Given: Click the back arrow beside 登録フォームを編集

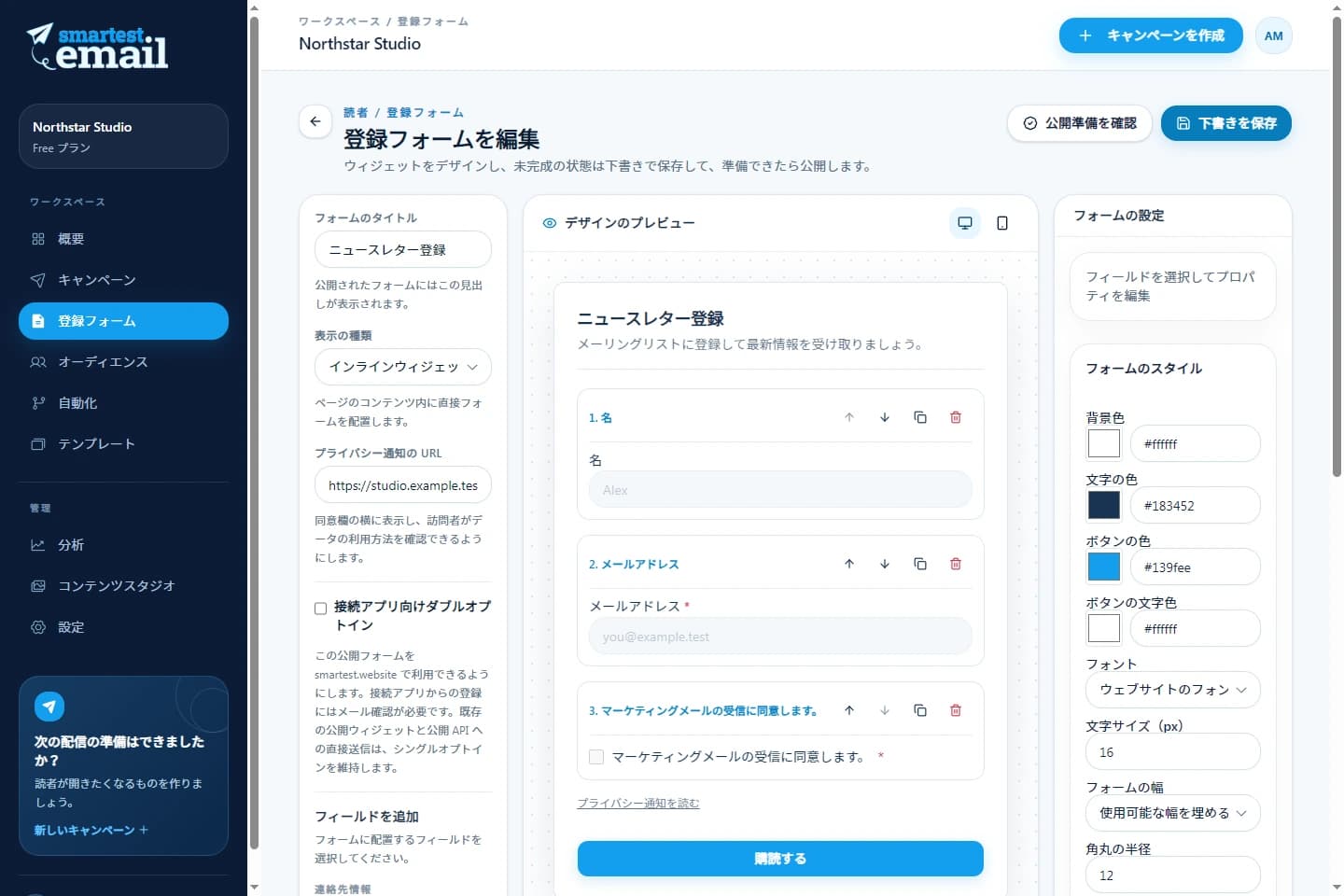Looking at the screenshot, I should (x=315, y=121).
